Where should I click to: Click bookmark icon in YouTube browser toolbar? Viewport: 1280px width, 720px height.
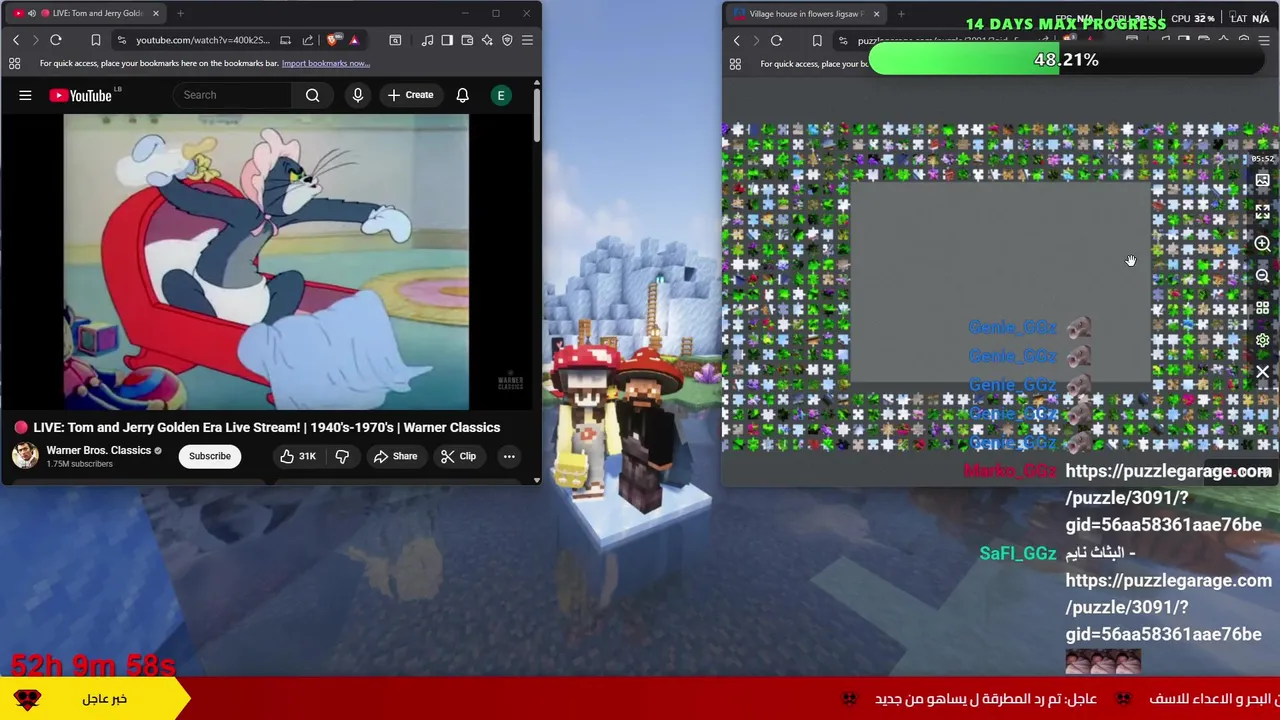[x=96, y=40]
